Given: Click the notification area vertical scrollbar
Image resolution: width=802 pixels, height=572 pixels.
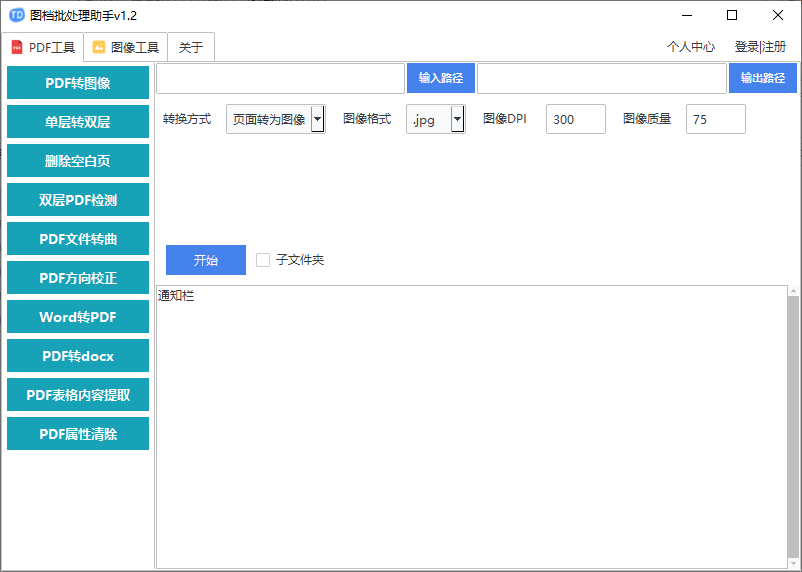Looking at the screenshot, I should point(793,425).
